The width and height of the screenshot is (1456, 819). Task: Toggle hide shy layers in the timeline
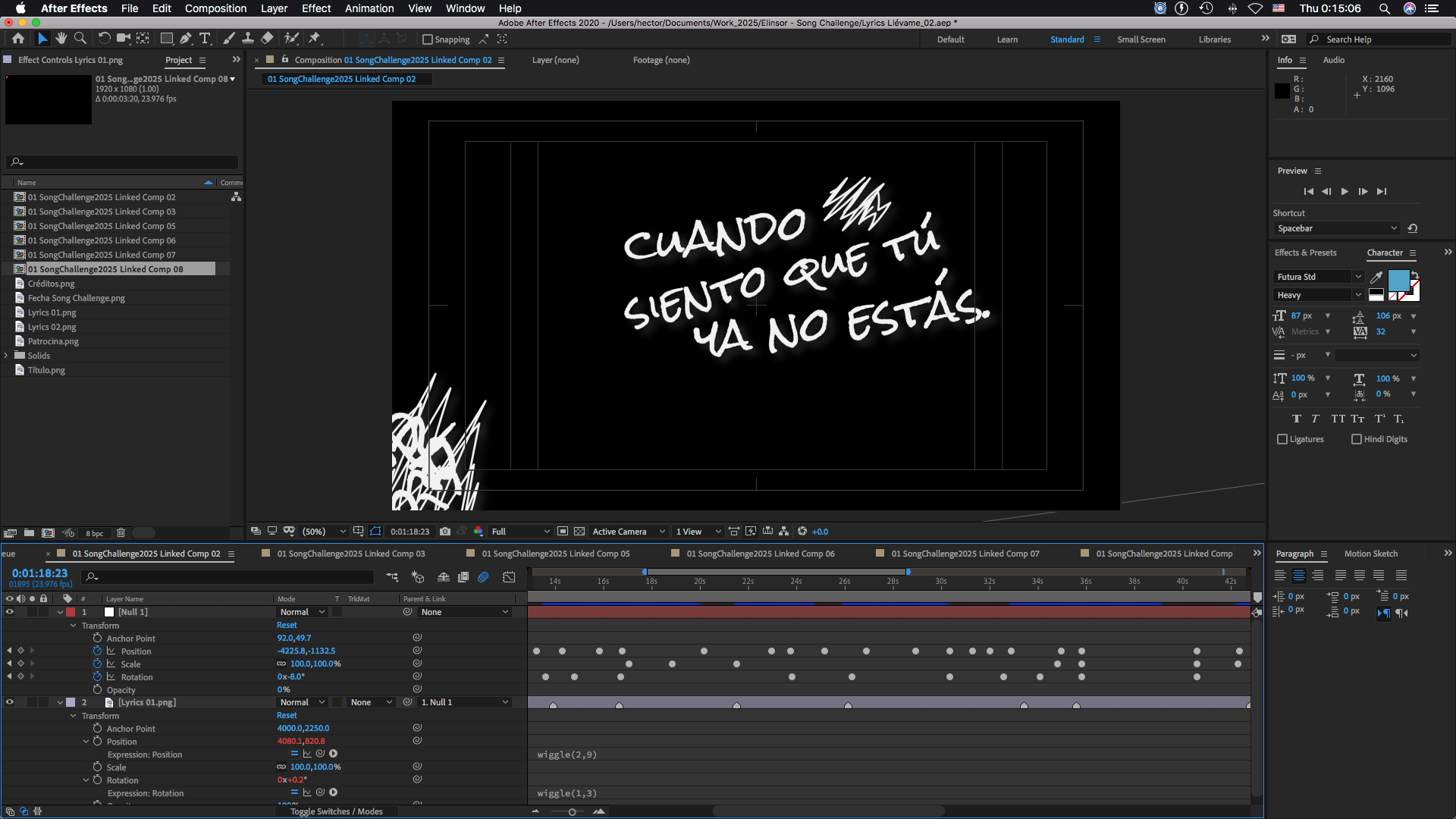444,577
